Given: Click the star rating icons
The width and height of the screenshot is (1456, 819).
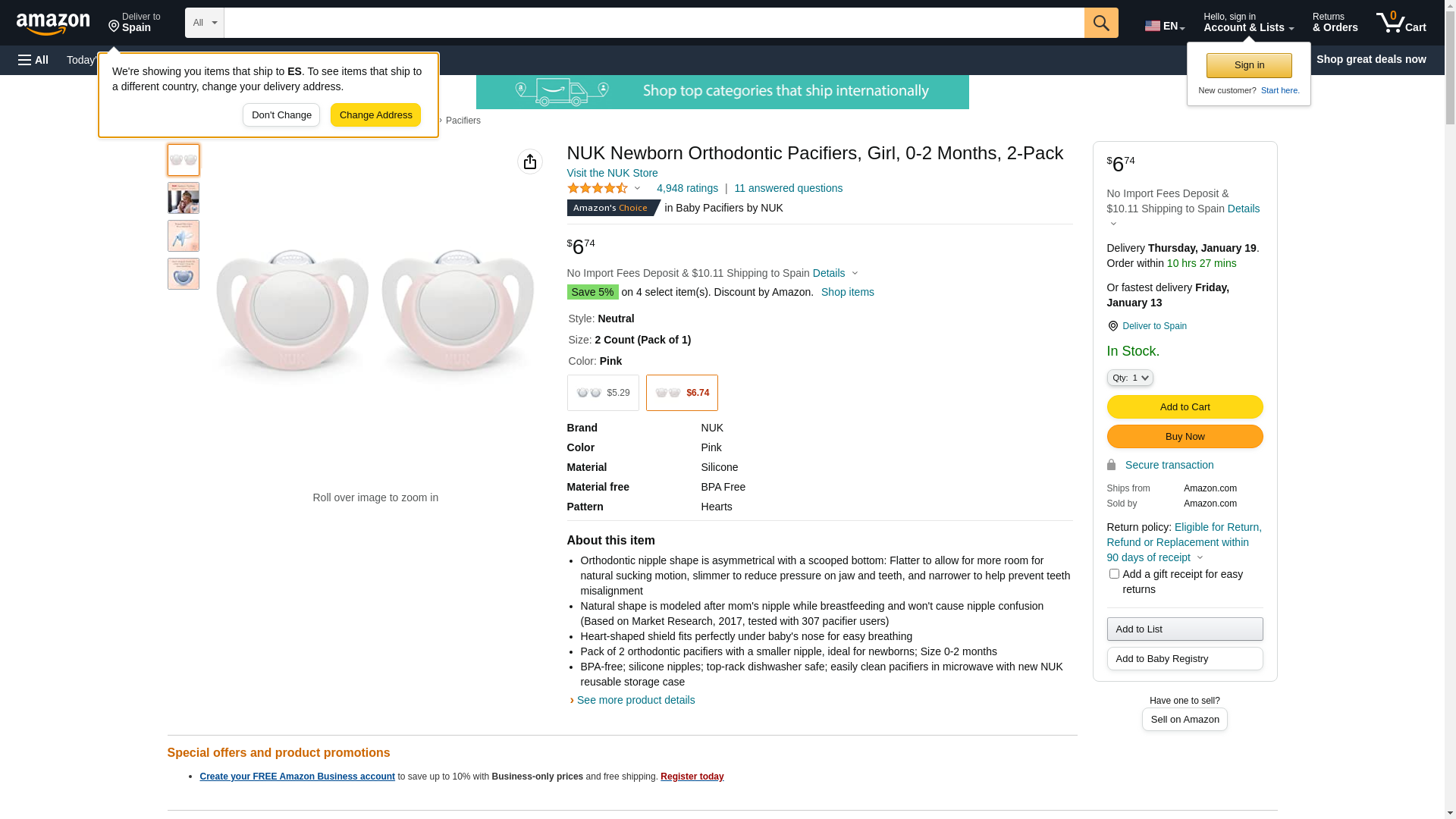Looking at the screenshot, I should (598, 188).
